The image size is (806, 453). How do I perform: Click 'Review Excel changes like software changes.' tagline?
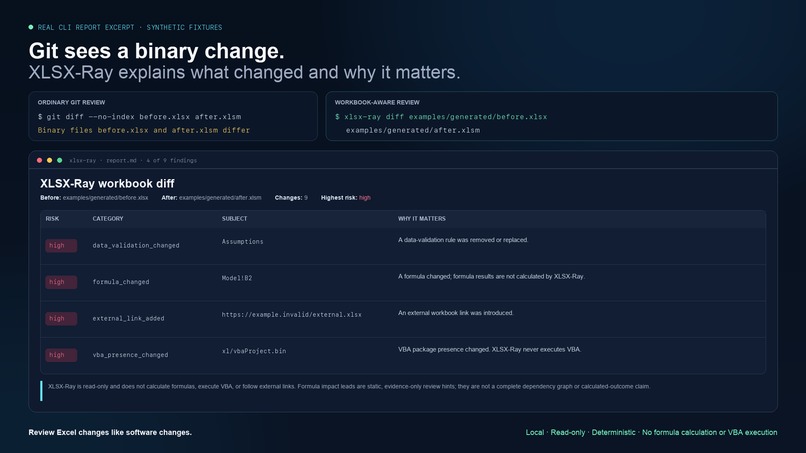click(110, 432)
